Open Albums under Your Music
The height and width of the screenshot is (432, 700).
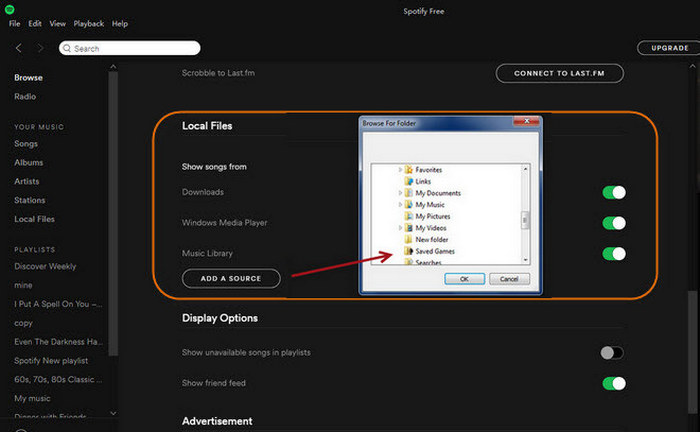pos(29,162)
